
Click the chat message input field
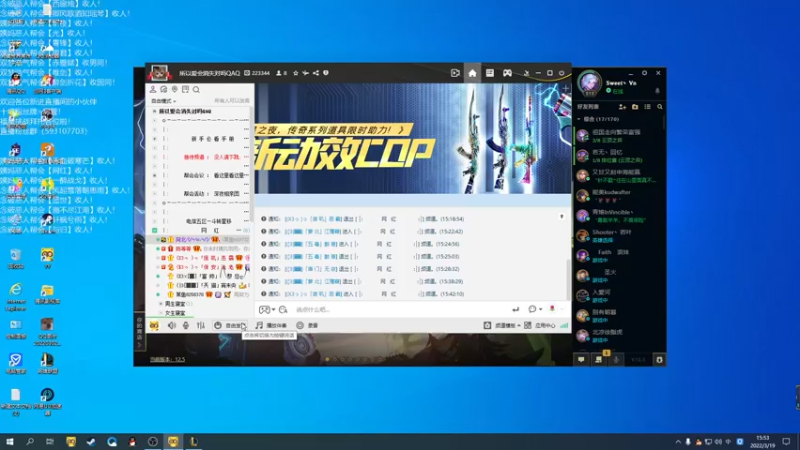401,310
